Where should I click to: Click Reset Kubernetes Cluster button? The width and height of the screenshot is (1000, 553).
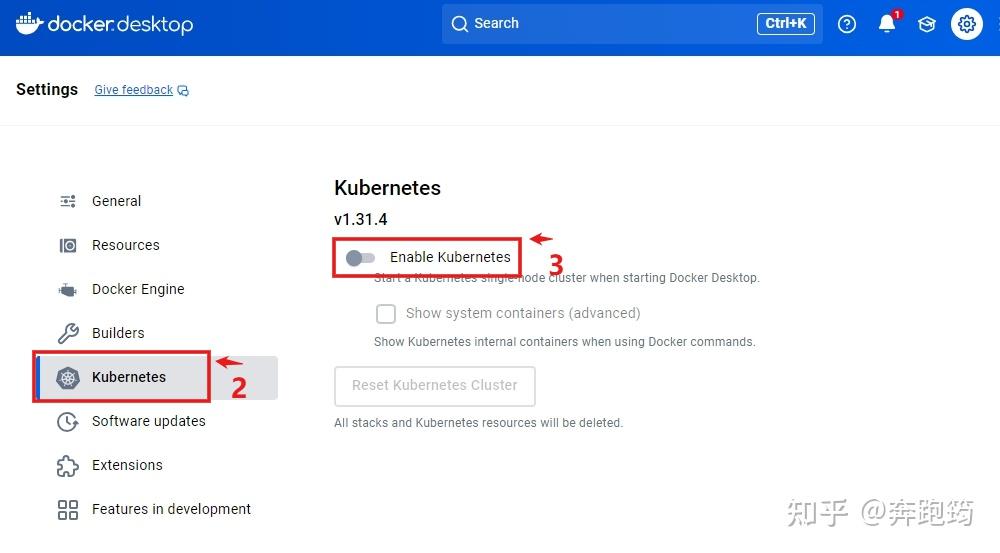coord(434,386)
